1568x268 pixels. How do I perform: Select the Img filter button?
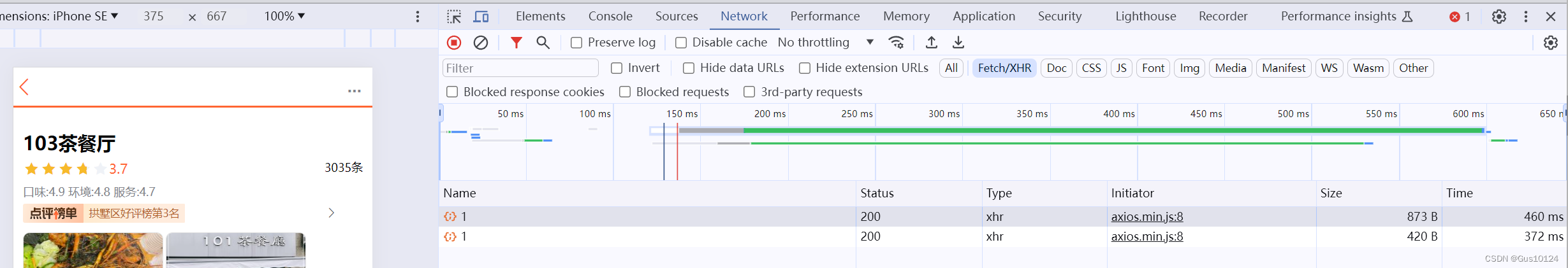[x=1189, y=68]
